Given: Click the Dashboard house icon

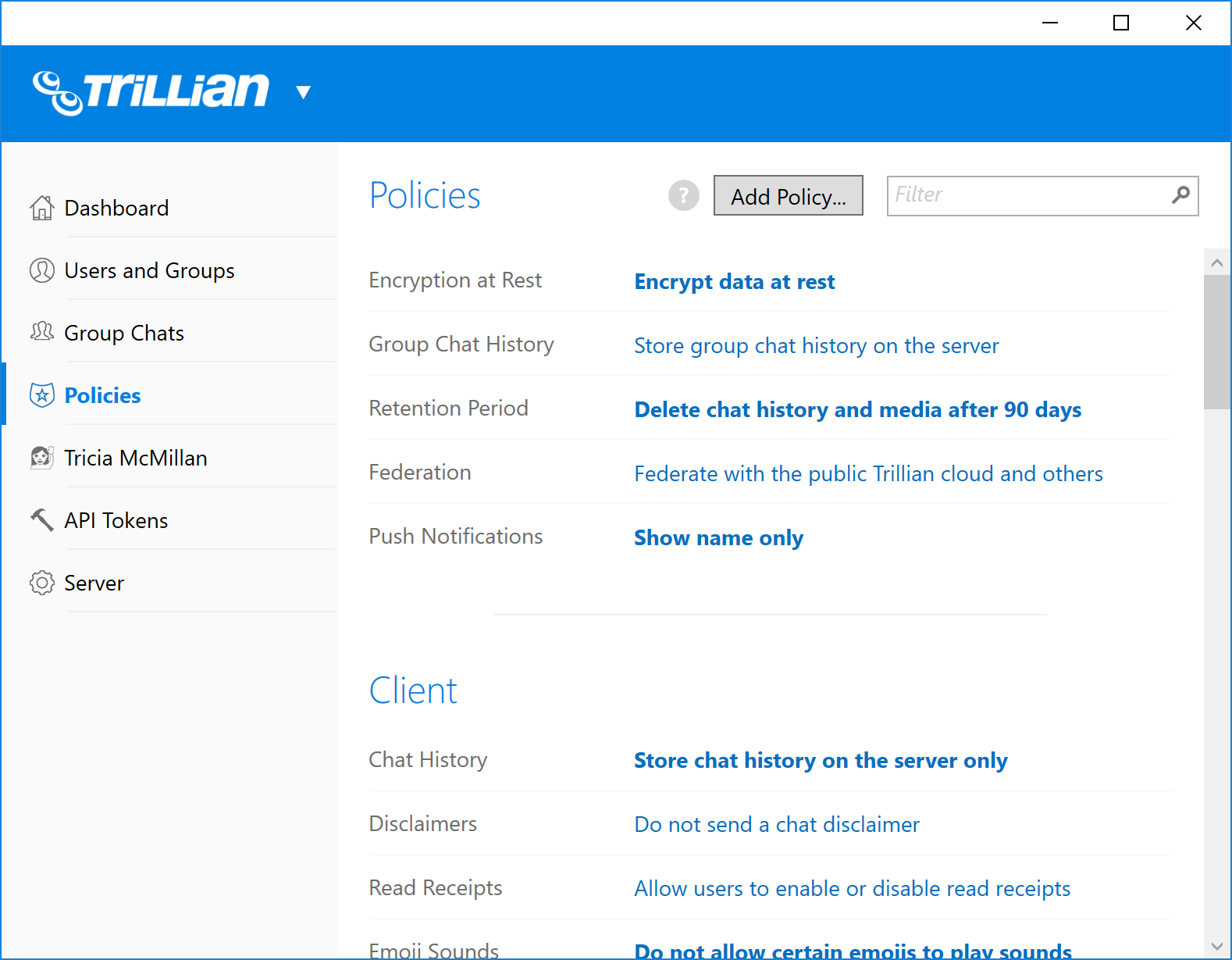Looking at the screenshot, I should 41,208.
